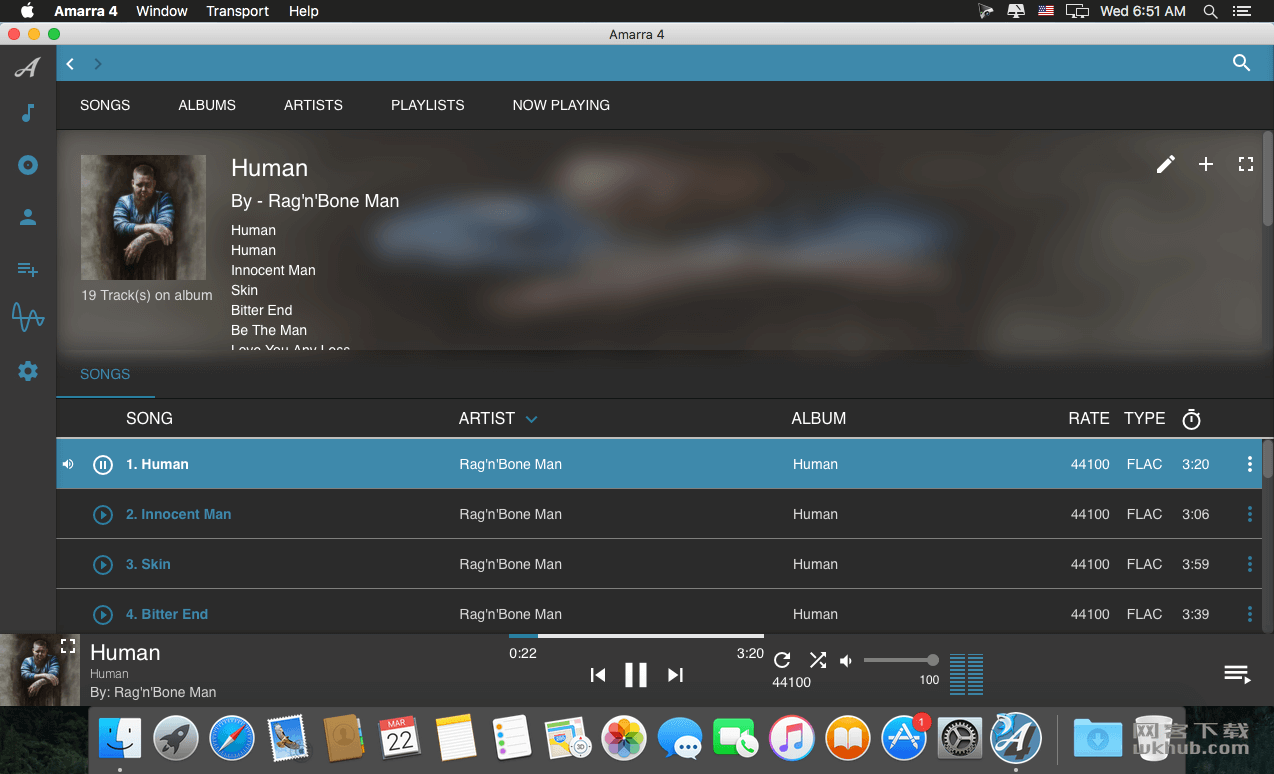Open more options for Innocent Man row

[1249, 514]
